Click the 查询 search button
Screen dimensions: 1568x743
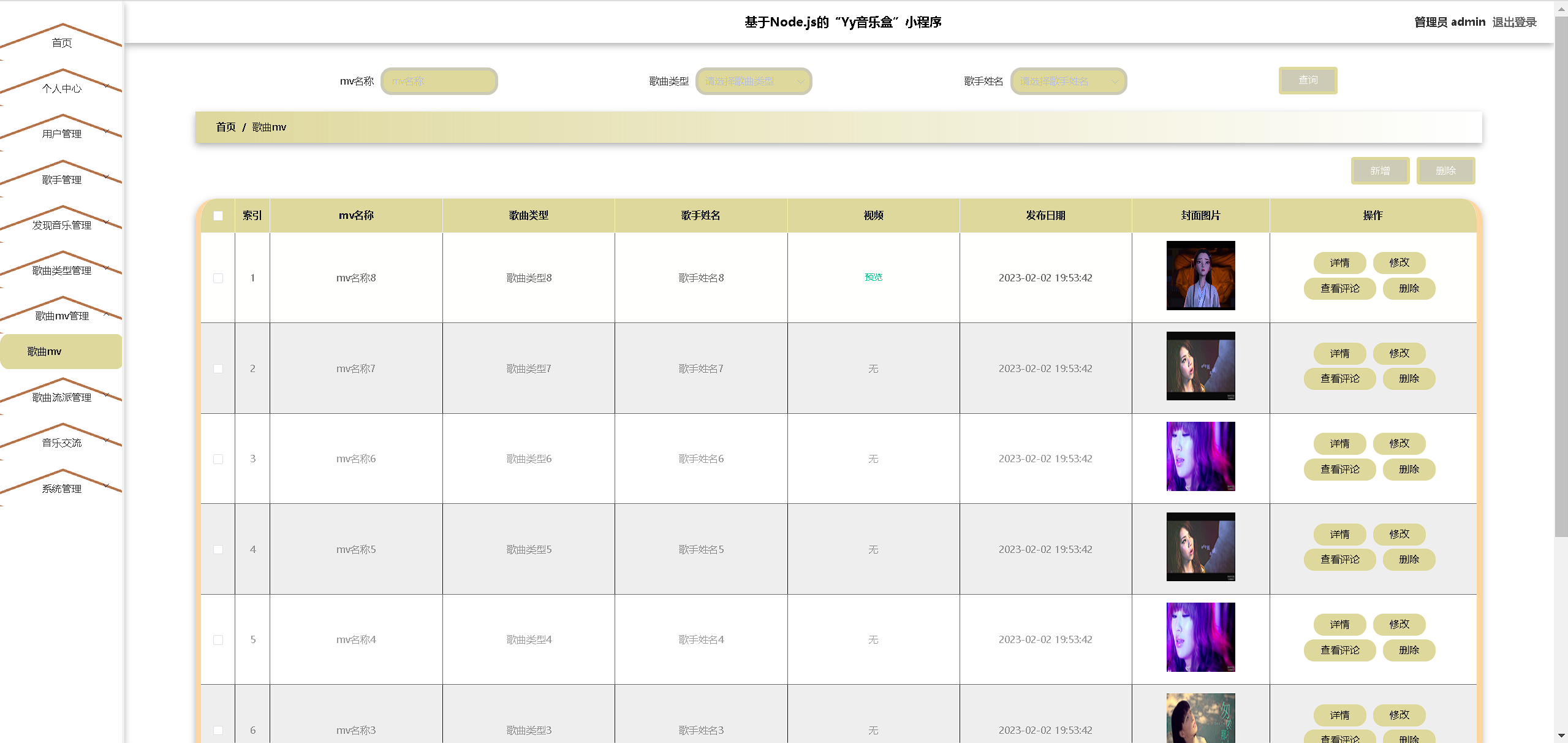pos(1308,80)
